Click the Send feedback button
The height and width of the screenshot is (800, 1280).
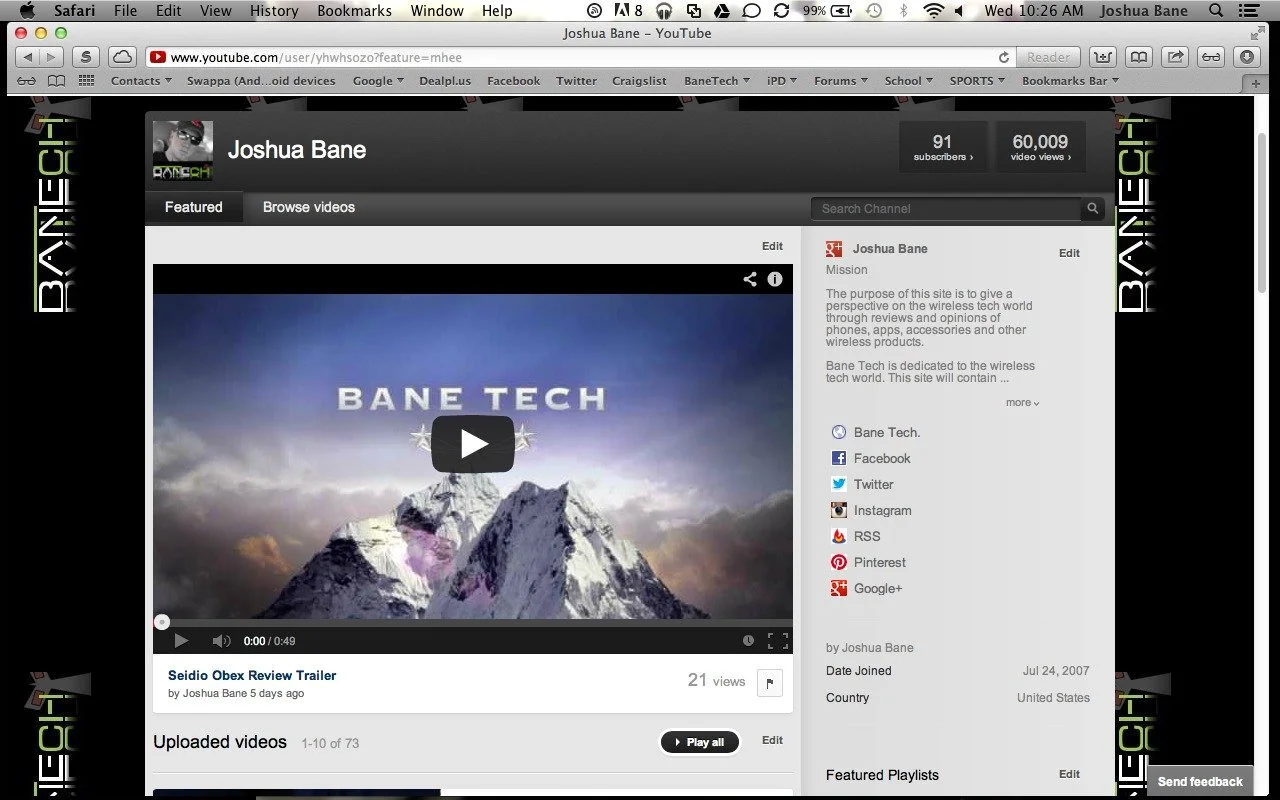tap(1200, 782)
